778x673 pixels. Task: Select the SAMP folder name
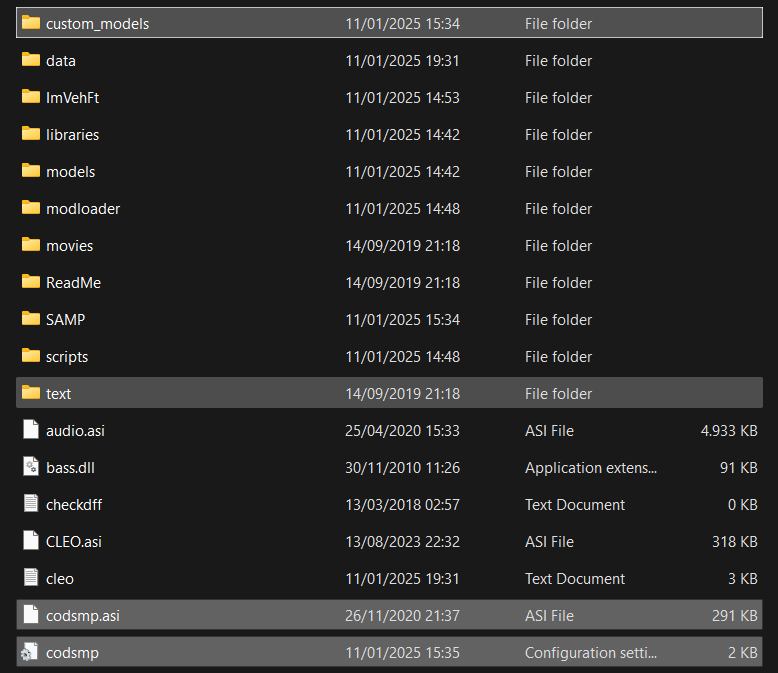coord(65,320)
